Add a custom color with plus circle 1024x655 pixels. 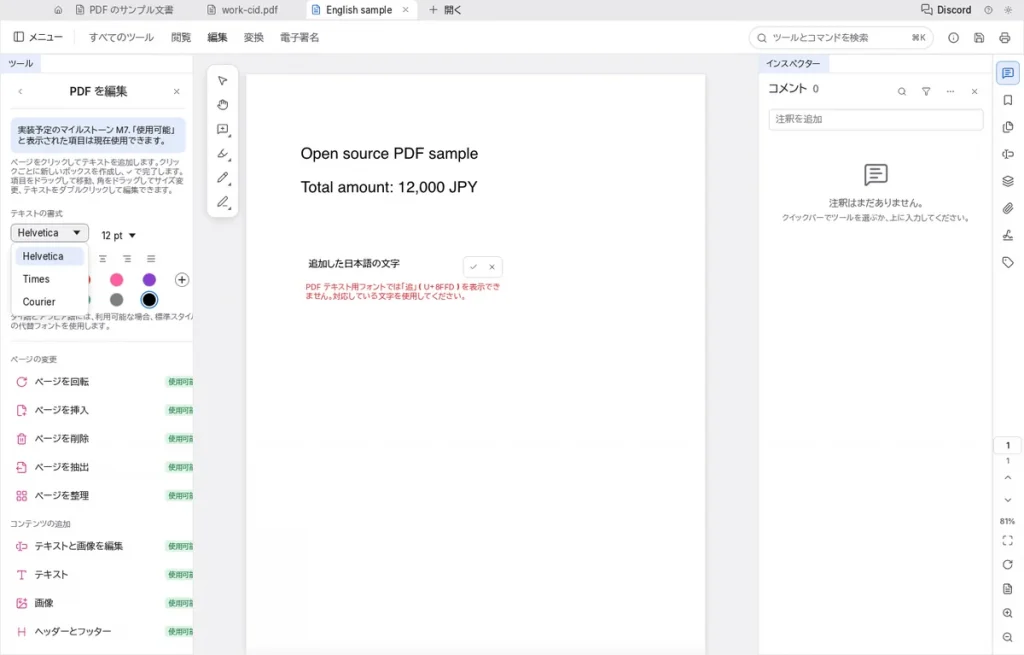click(182, 280)
